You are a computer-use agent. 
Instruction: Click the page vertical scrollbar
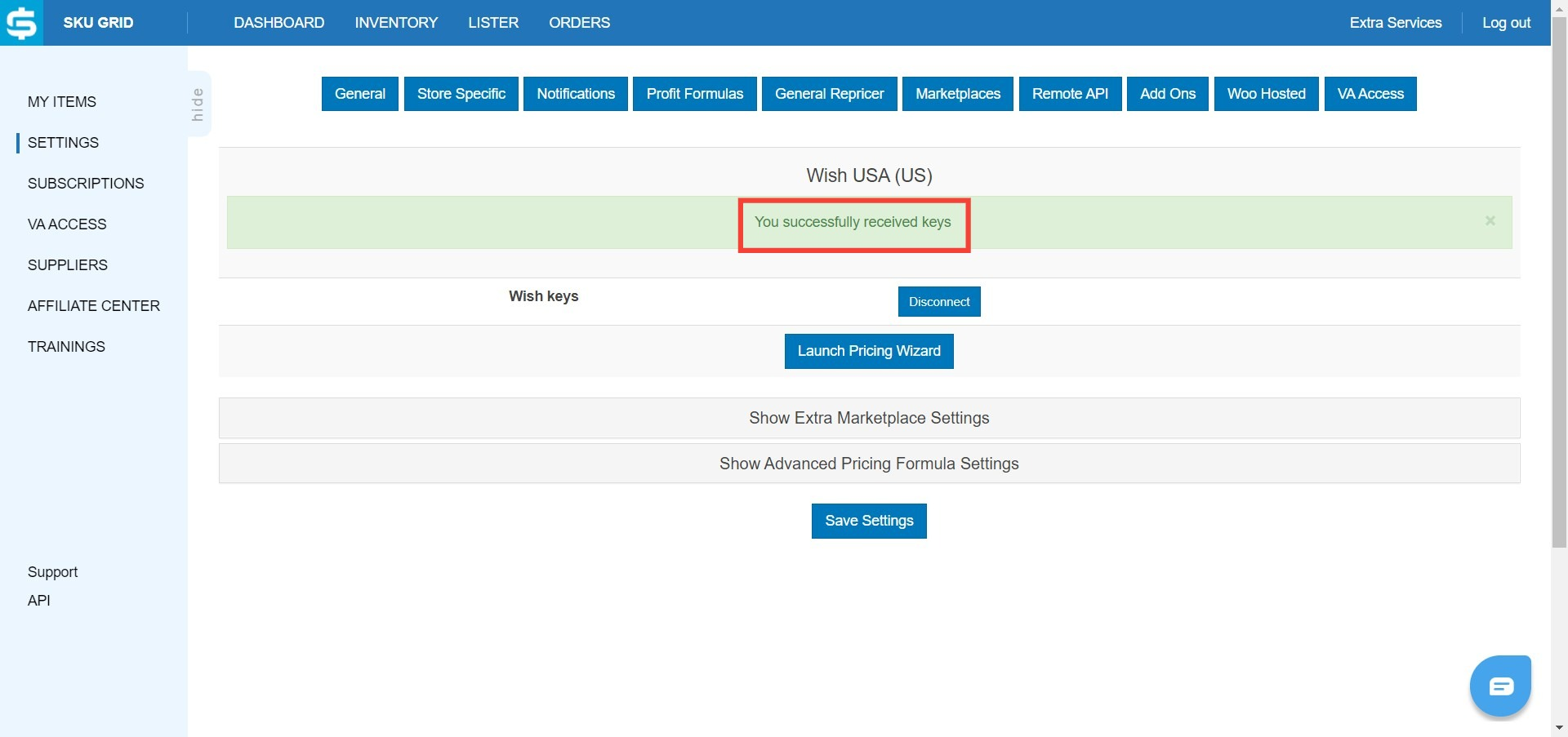point(1559,282)
